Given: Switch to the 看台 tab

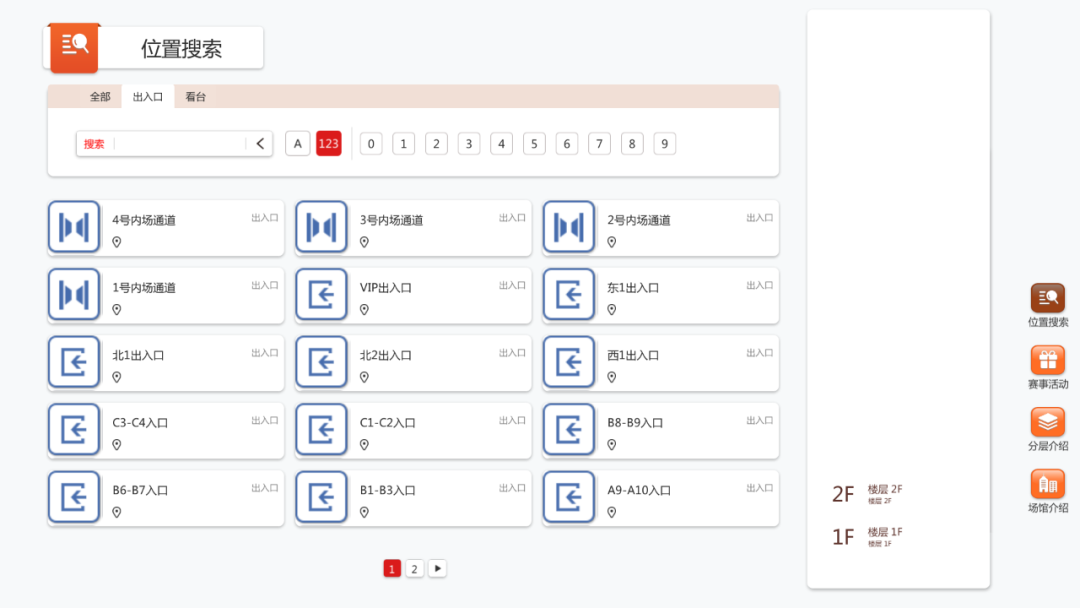Looking at the screenshot, I should point(194,97).
